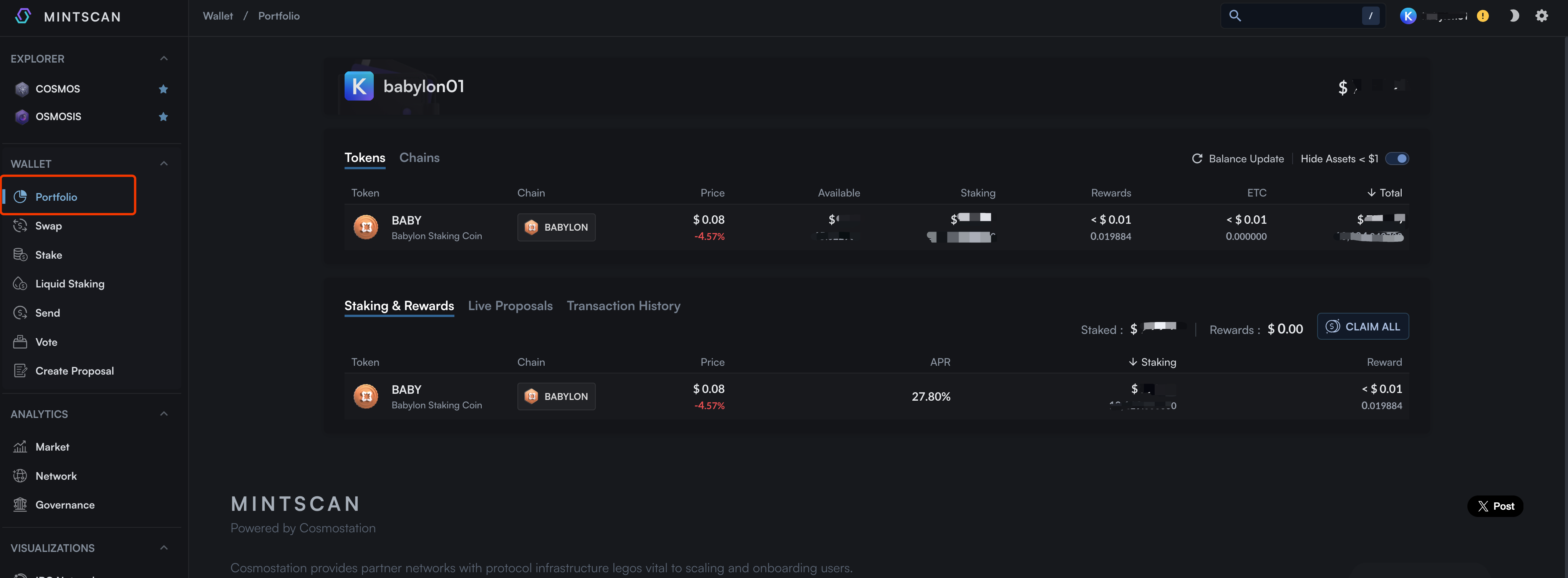Screen dimensions: 1568x578
Task: Click the X Post button
Action: 1495,505
